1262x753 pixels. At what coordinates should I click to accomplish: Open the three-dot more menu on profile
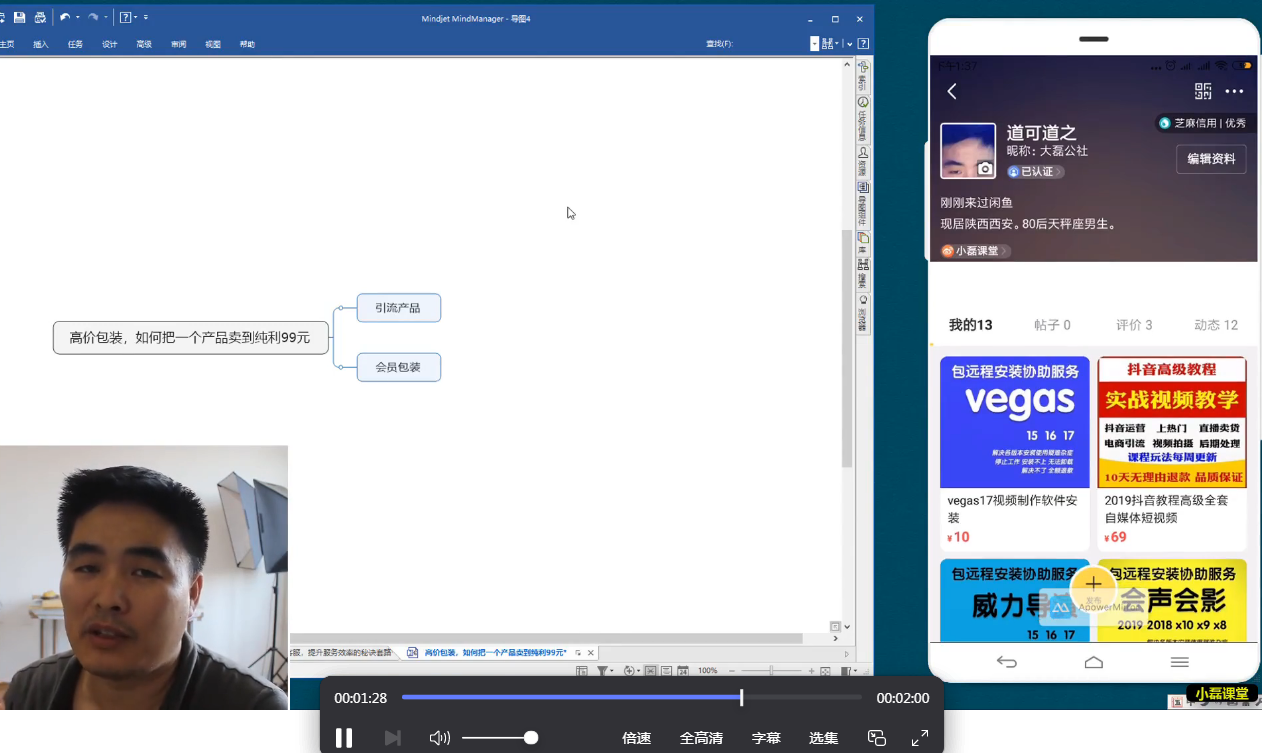pos(1234,91)
